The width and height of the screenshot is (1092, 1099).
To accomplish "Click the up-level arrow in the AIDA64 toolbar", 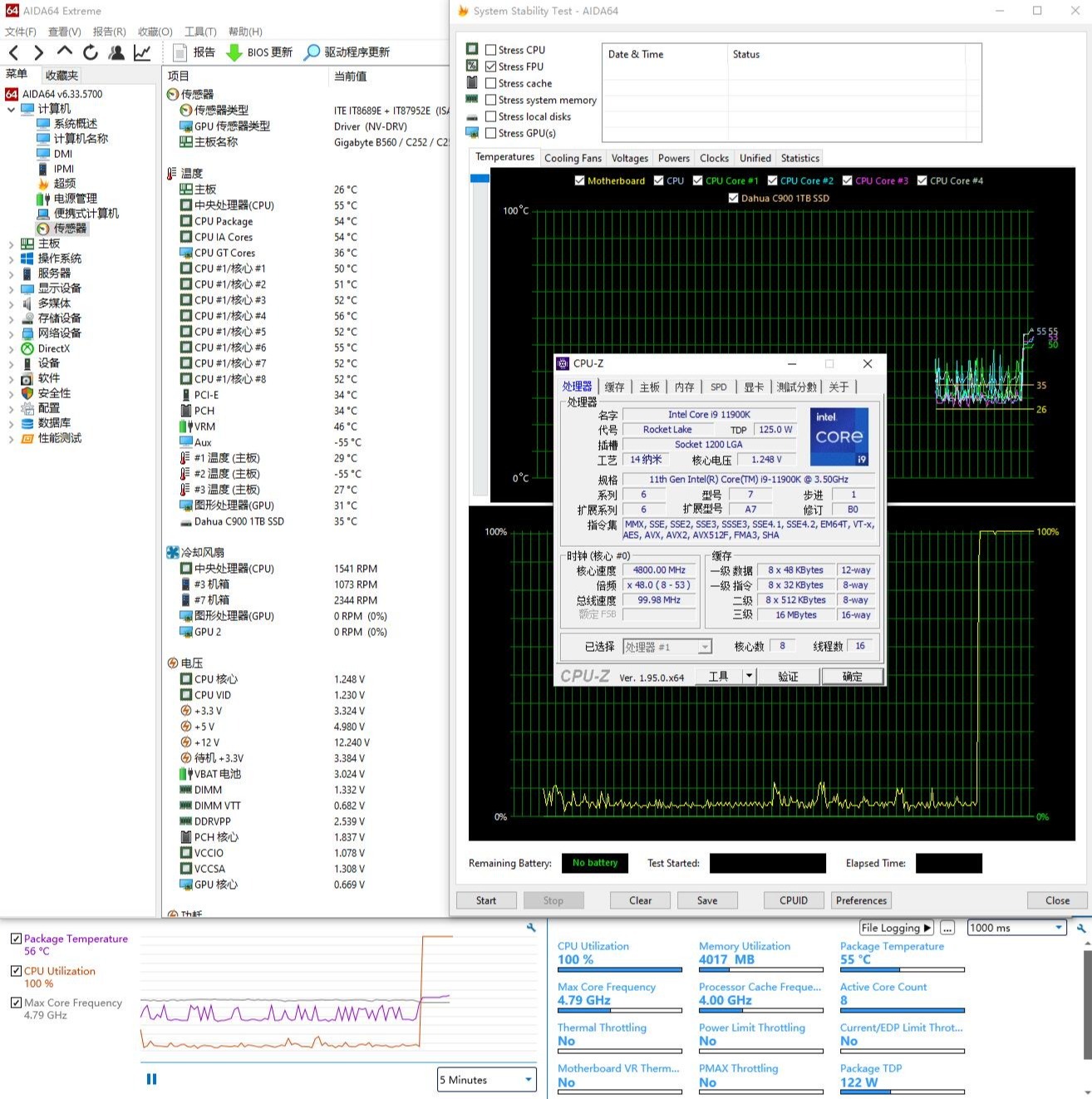I will tap(64, 52).
